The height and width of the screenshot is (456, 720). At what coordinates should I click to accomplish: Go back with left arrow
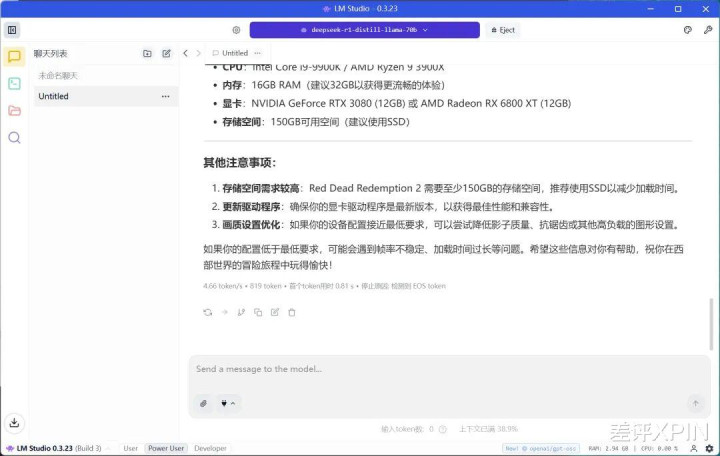click(x=185, y=53)
